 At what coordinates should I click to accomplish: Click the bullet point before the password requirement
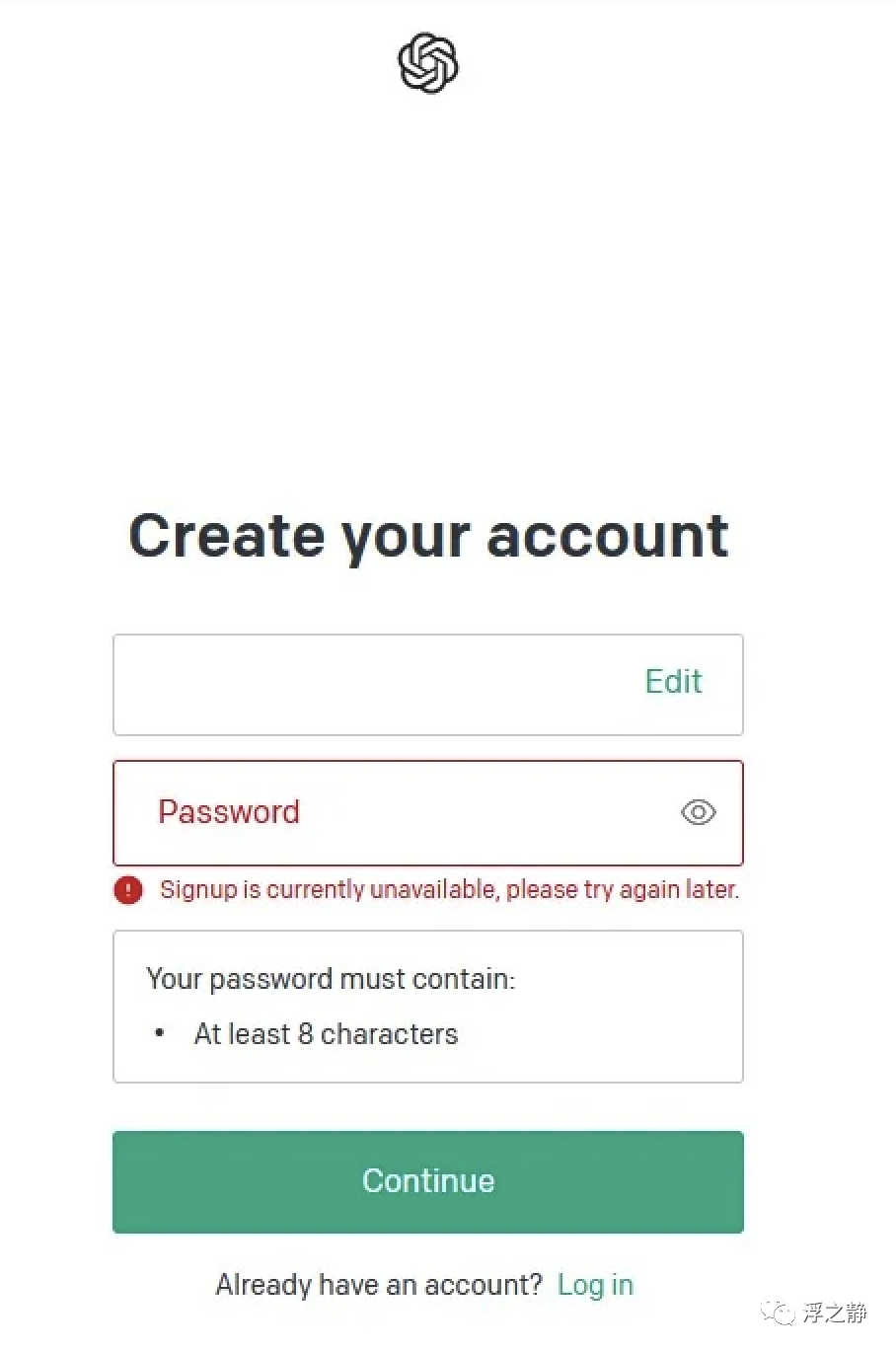click(160, 1033)
